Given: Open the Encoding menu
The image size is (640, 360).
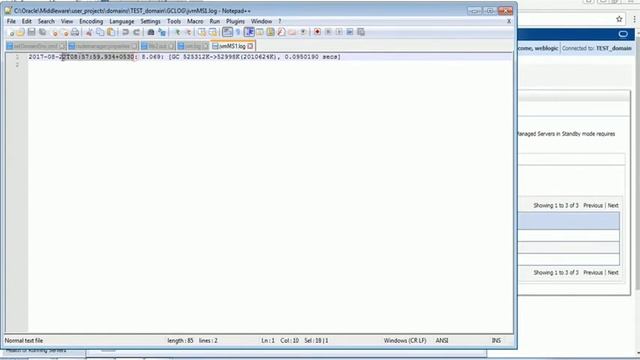Looking at the screenshot, I should click(91, 21).
